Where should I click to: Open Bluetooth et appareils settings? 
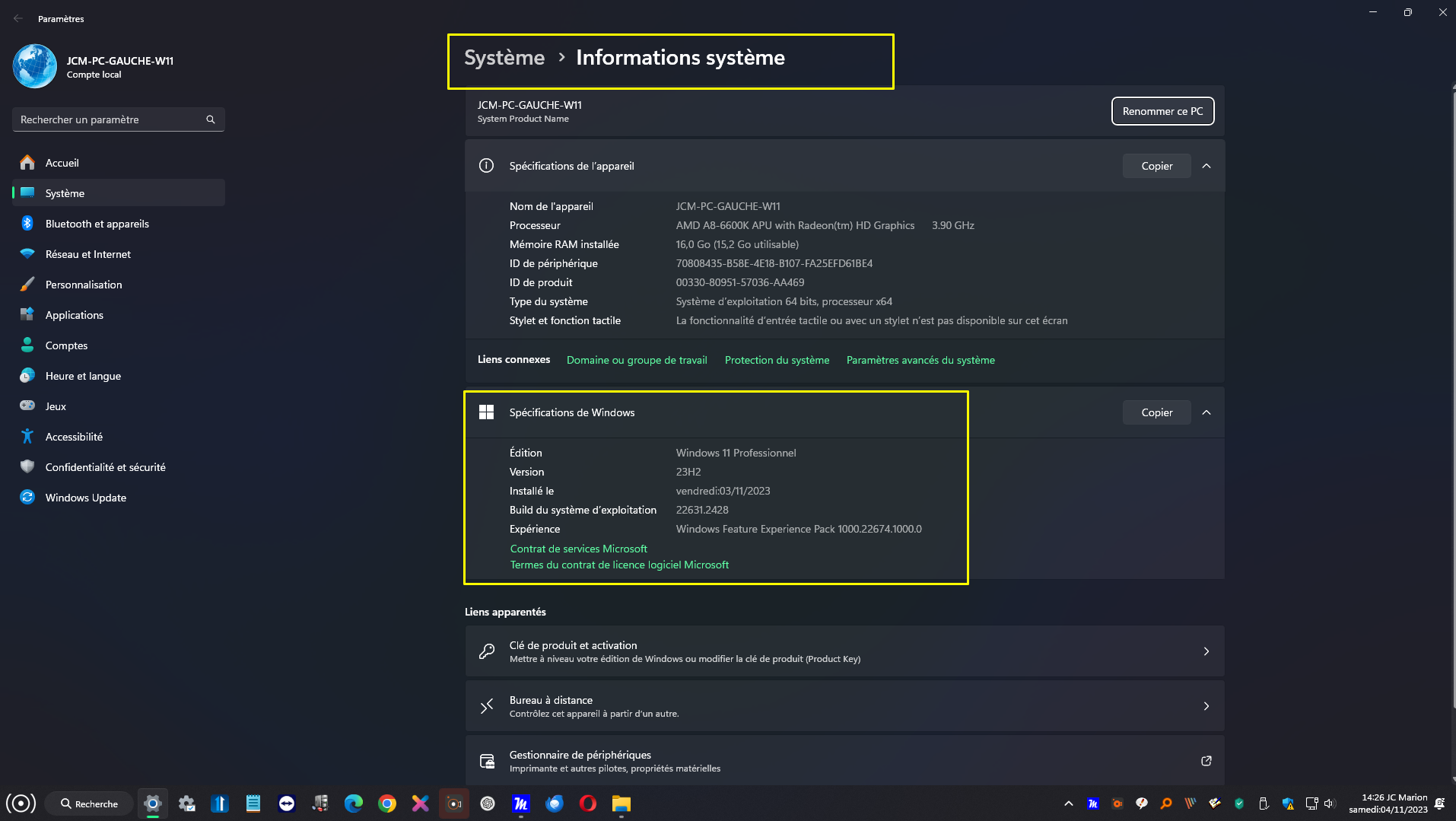[119, 224]
